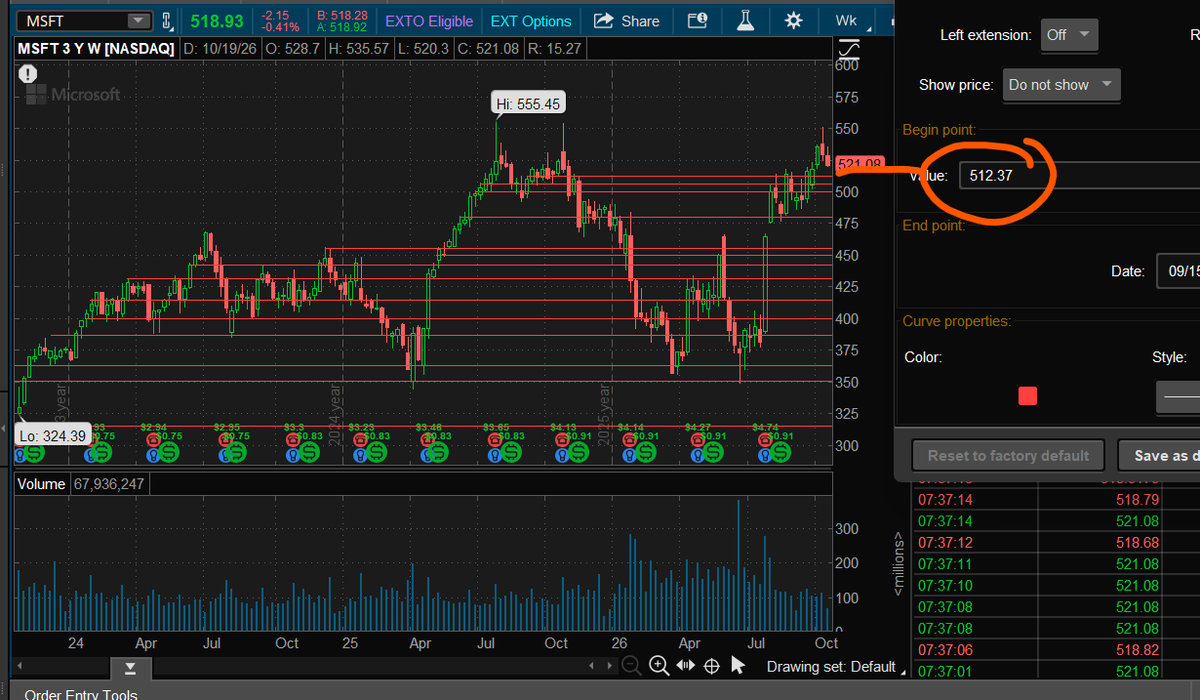1200x700 pixels.
Task: Open the Left extension Off dropdown
Action: [x=1069, y=35]
